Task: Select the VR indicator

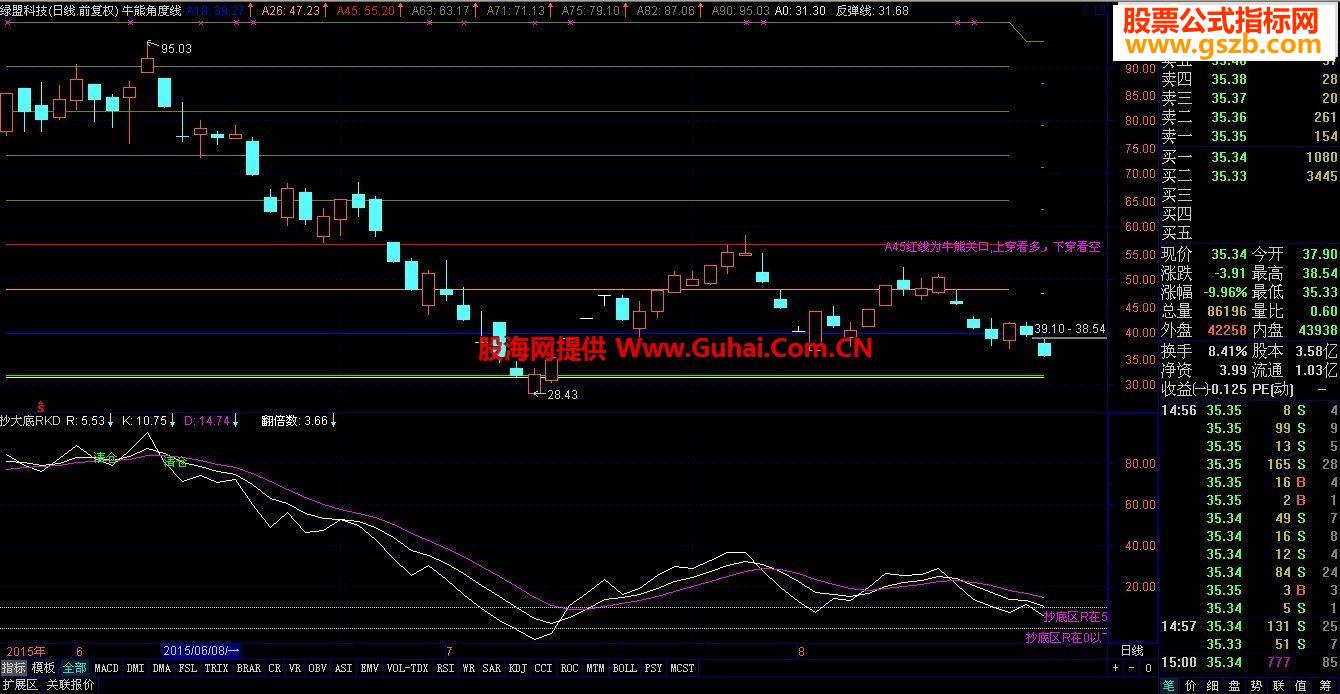Action: coord(295,667)
